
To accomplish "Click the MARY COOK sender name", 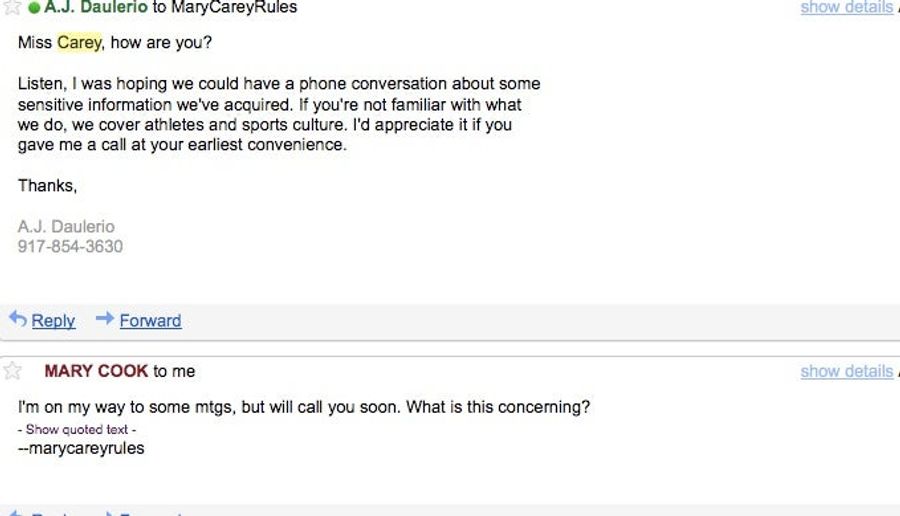I will (x=96, y=371).
